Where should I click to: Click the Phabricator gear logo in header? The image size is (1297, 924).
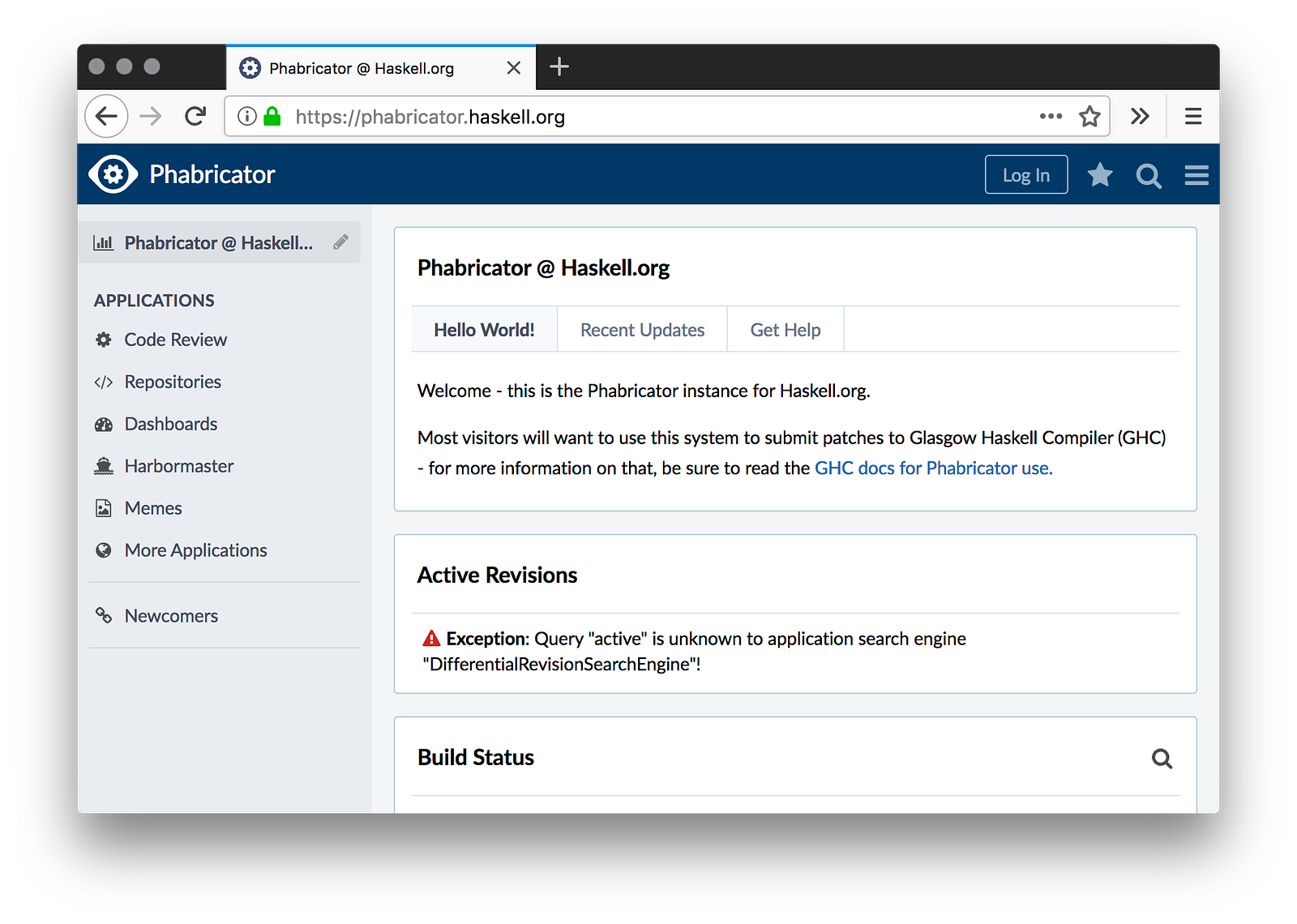[x=113, y=174]
